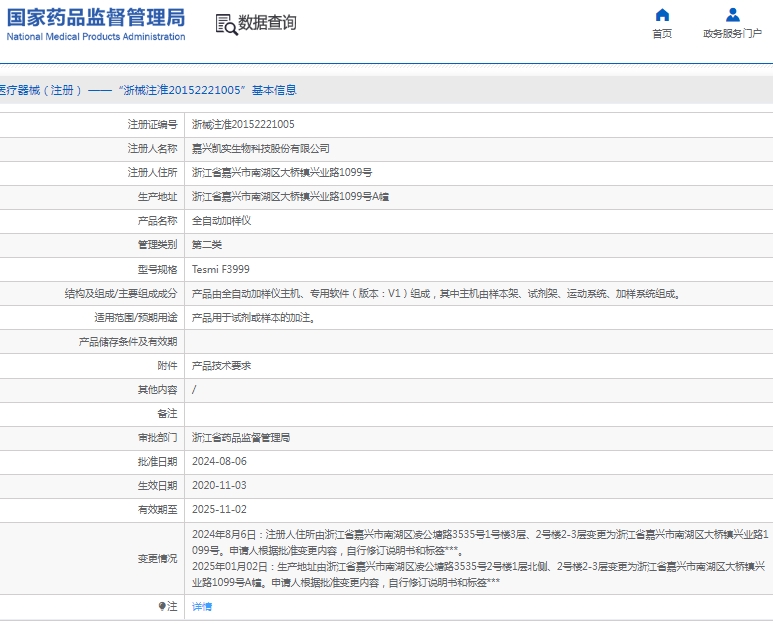Click the 备注 row label
Viewport: 773px width, 626px height.
167,414
